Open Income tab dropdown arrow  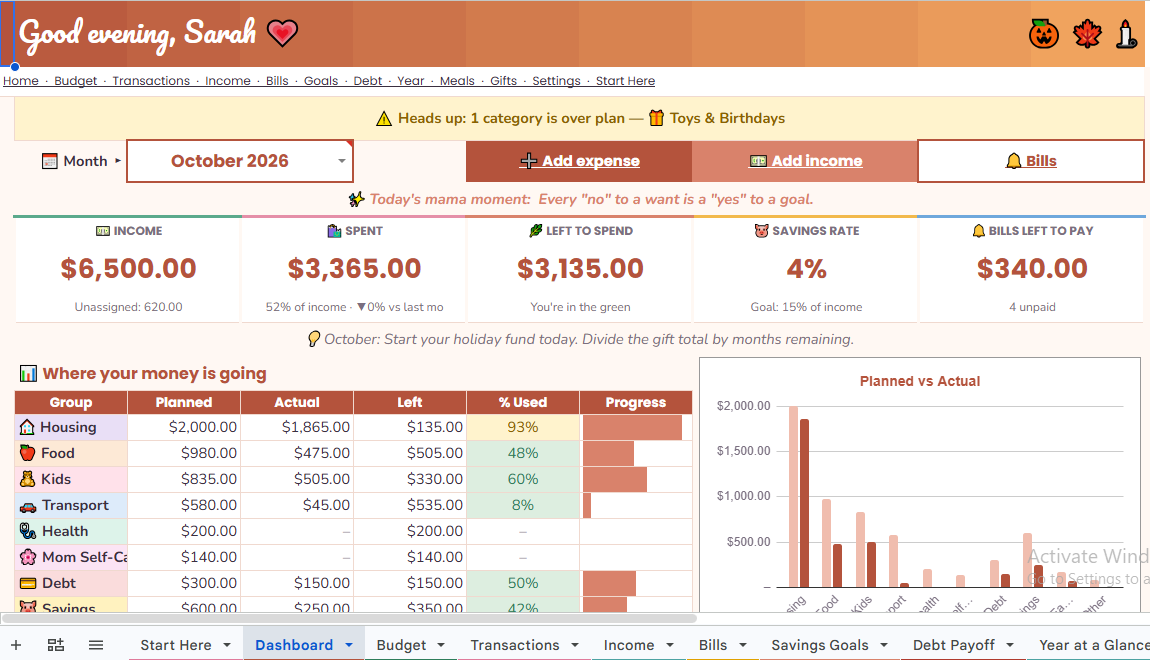[670, 645]
